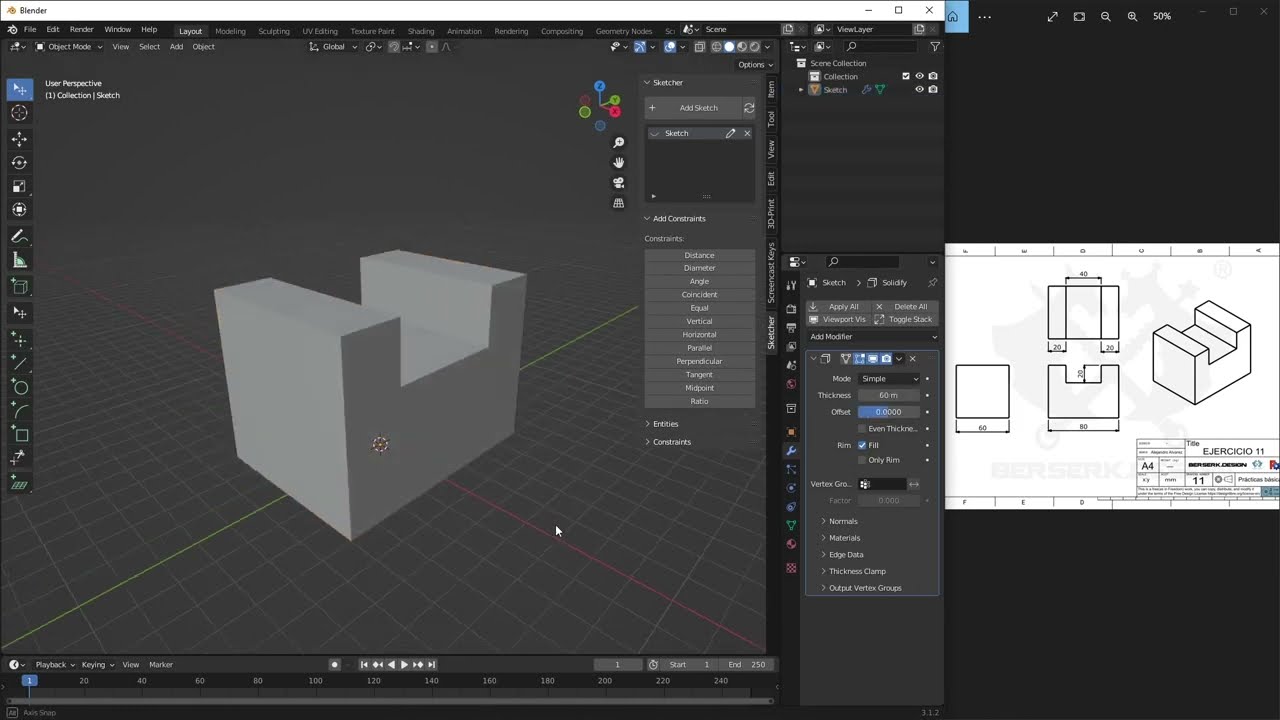Activate the Move tool

tap(19, 139)
